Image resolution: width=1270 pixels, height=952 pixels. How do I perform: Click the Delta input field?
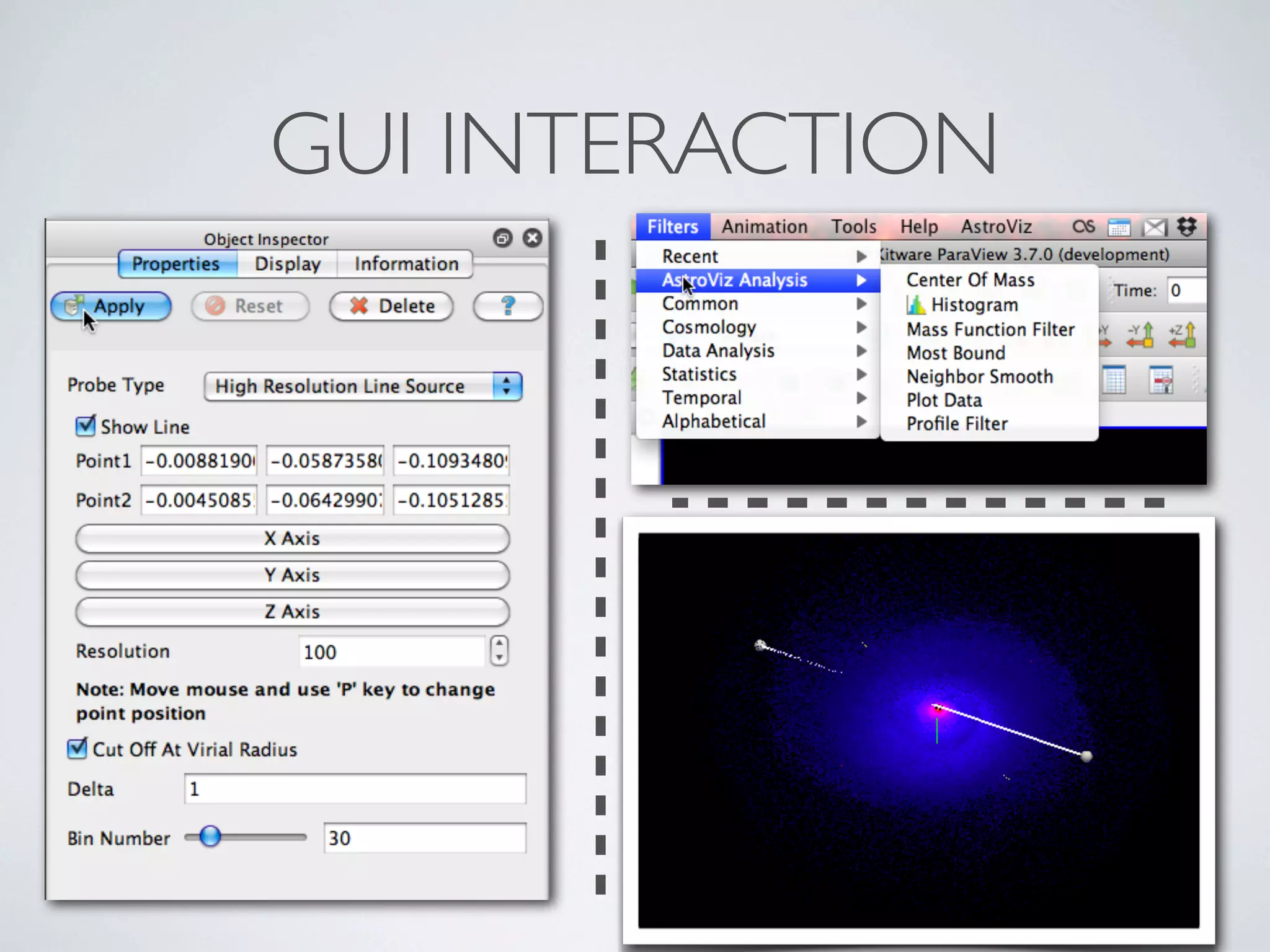355,789
